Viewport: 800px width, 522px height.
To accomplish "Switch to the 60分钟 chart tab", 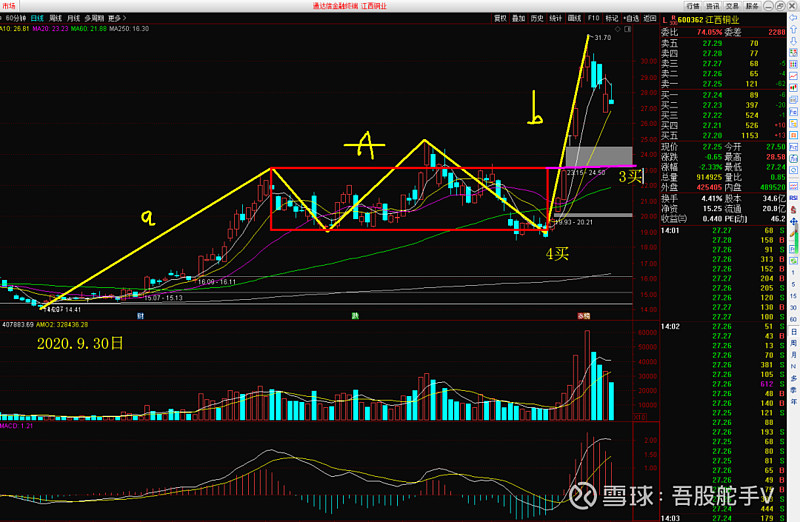I will (x=15, y=18).
